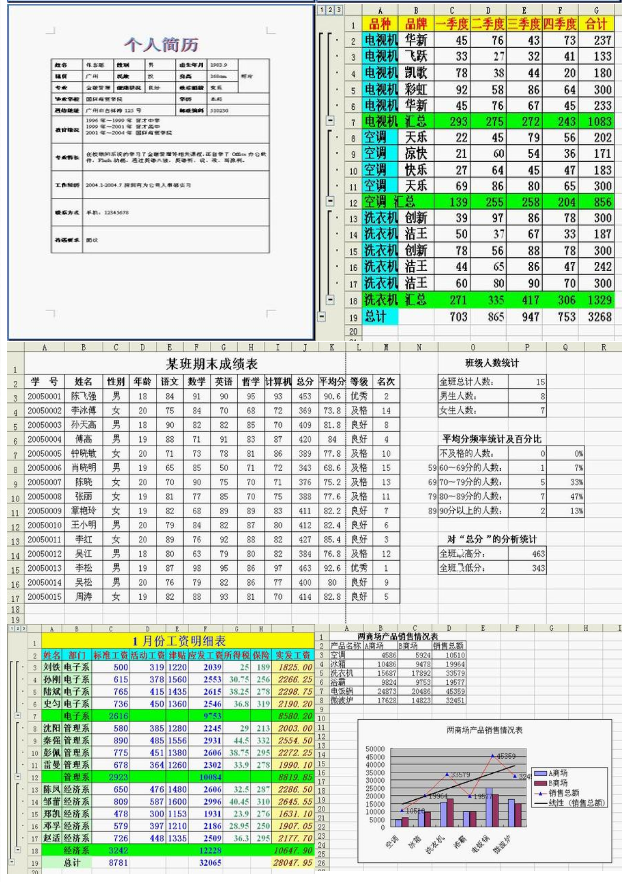Click student name 周涛

tap(84, 596)
